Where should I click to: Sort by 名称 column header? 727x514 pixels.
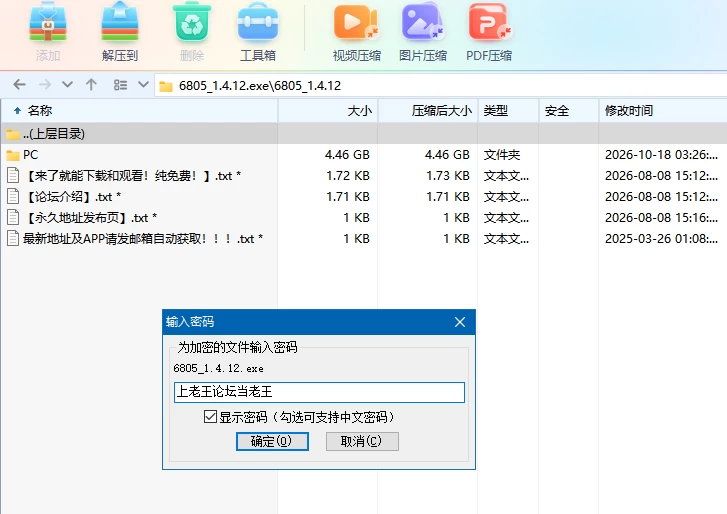[139, 111]
